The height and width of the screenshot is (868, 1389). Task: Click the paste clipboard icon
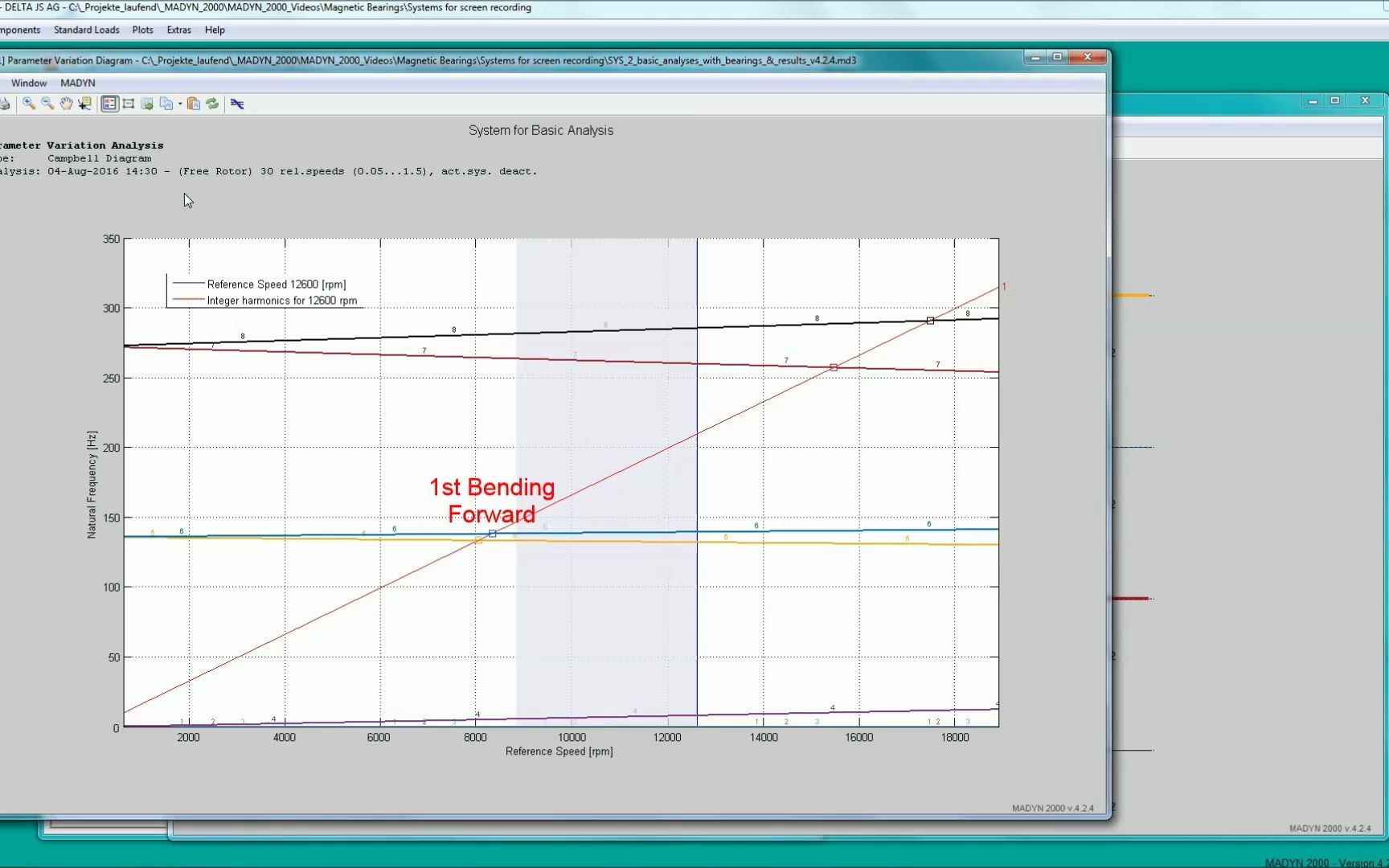tap(194, 104)
